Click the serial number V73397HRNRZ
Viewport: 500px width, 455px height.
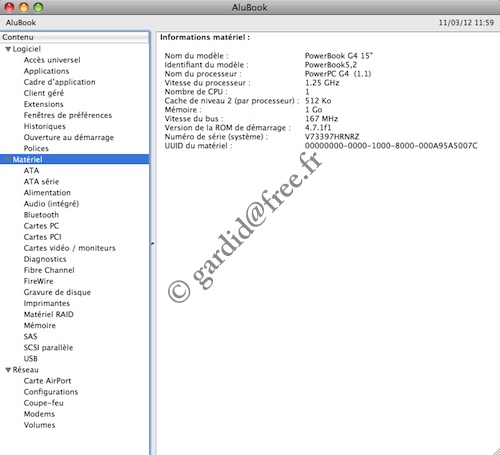pos(332,137)
